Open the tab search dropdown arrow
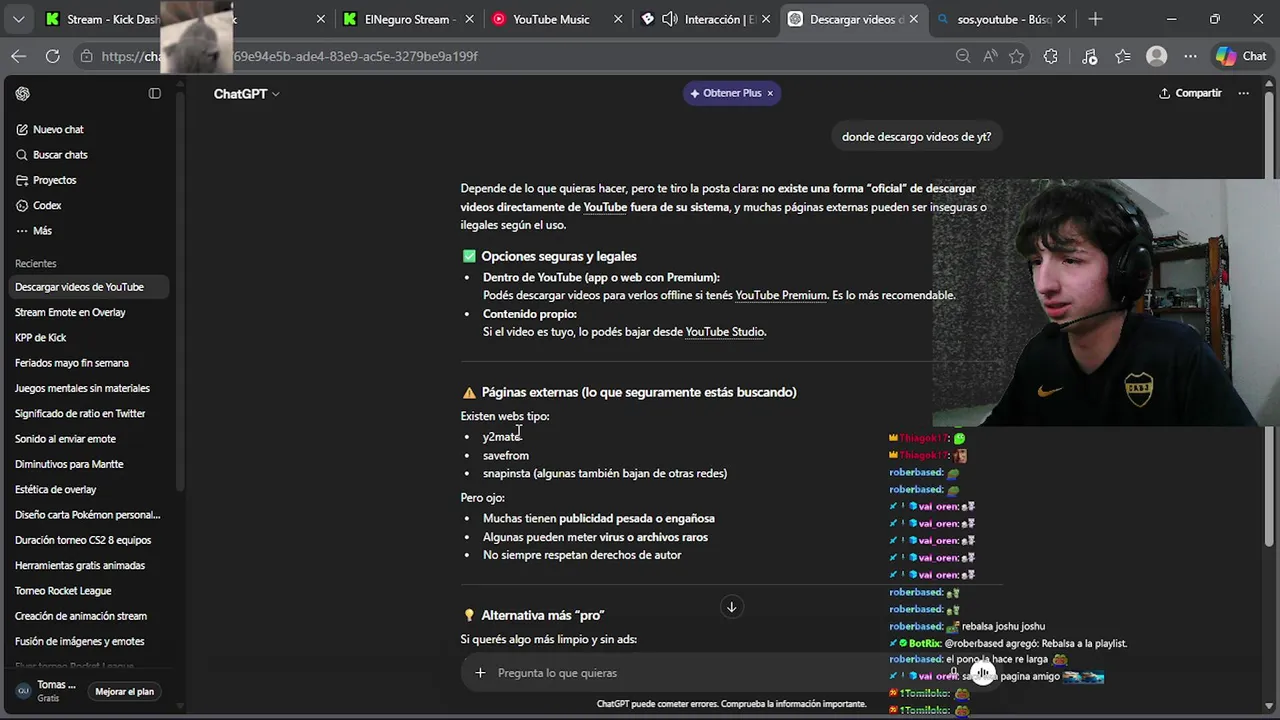 [x=19, y=19]
